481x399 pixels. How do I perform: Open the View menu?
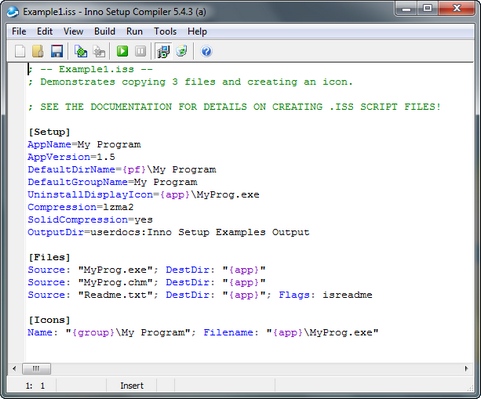(x=73, y=31)
